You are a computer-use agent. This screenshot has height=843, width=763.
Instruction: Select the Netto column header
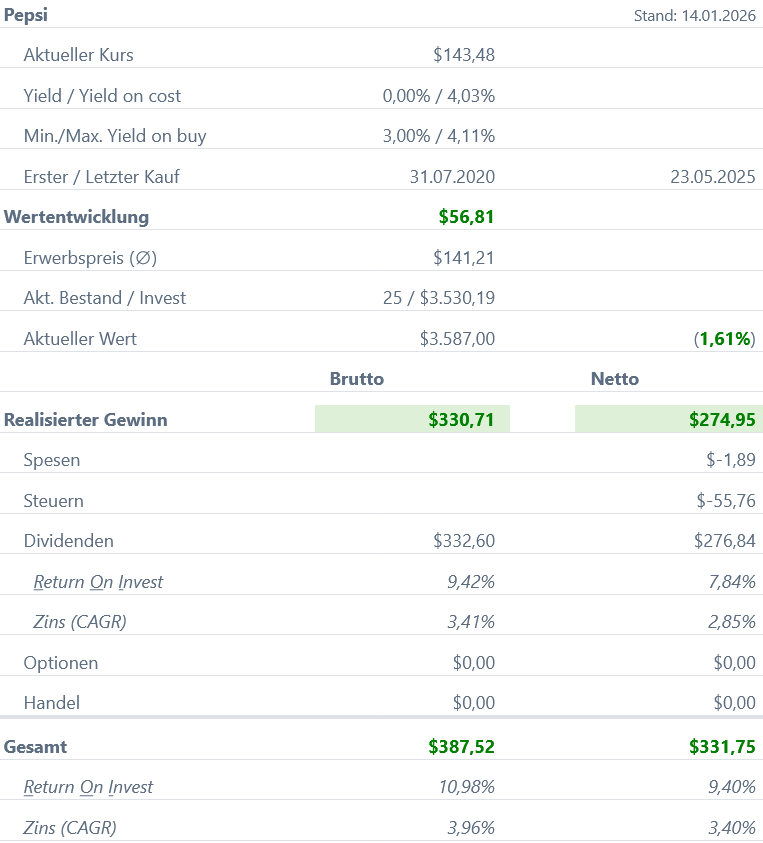[615, 379]
